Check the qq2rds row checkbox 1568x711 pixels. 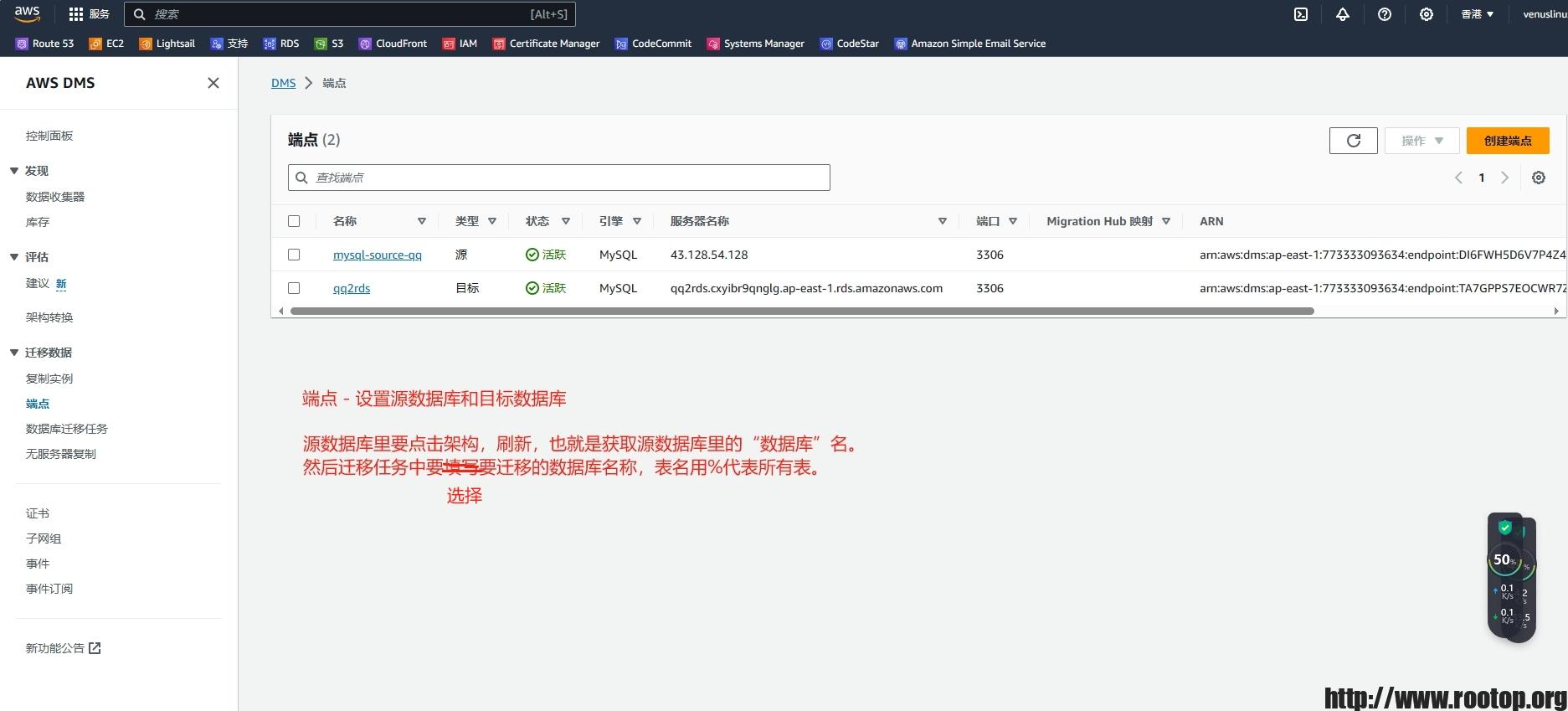tap(294, 288)
